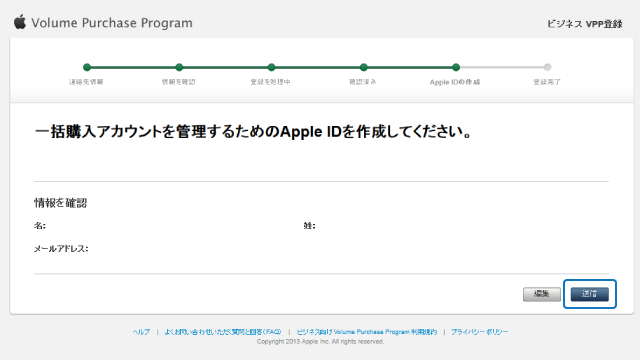Click the 連絡先情報 progress step dot
The image size is (640, 360).
87,67
